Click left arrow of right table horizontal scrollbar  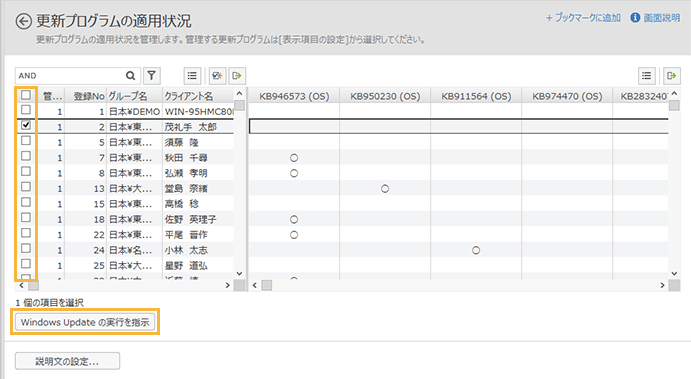[254, 286]
